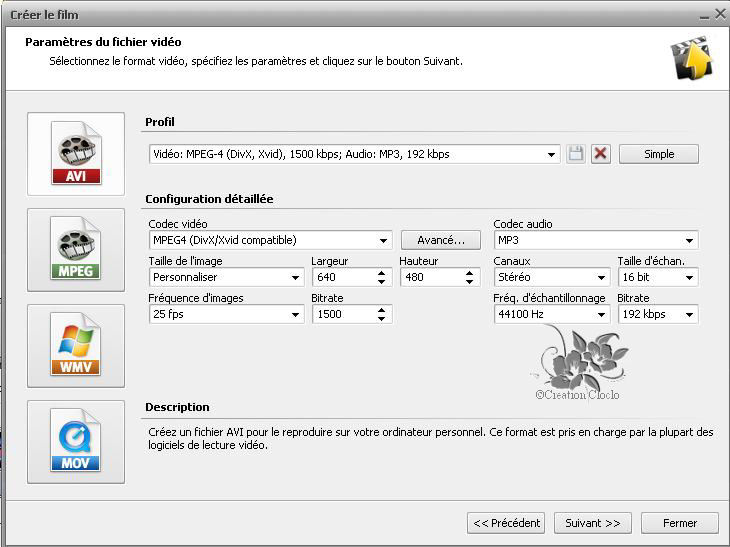Viewport: 730px width, 547px height.
Task: Expand the Codec vidéo dropdown
Action: point(384,241)
